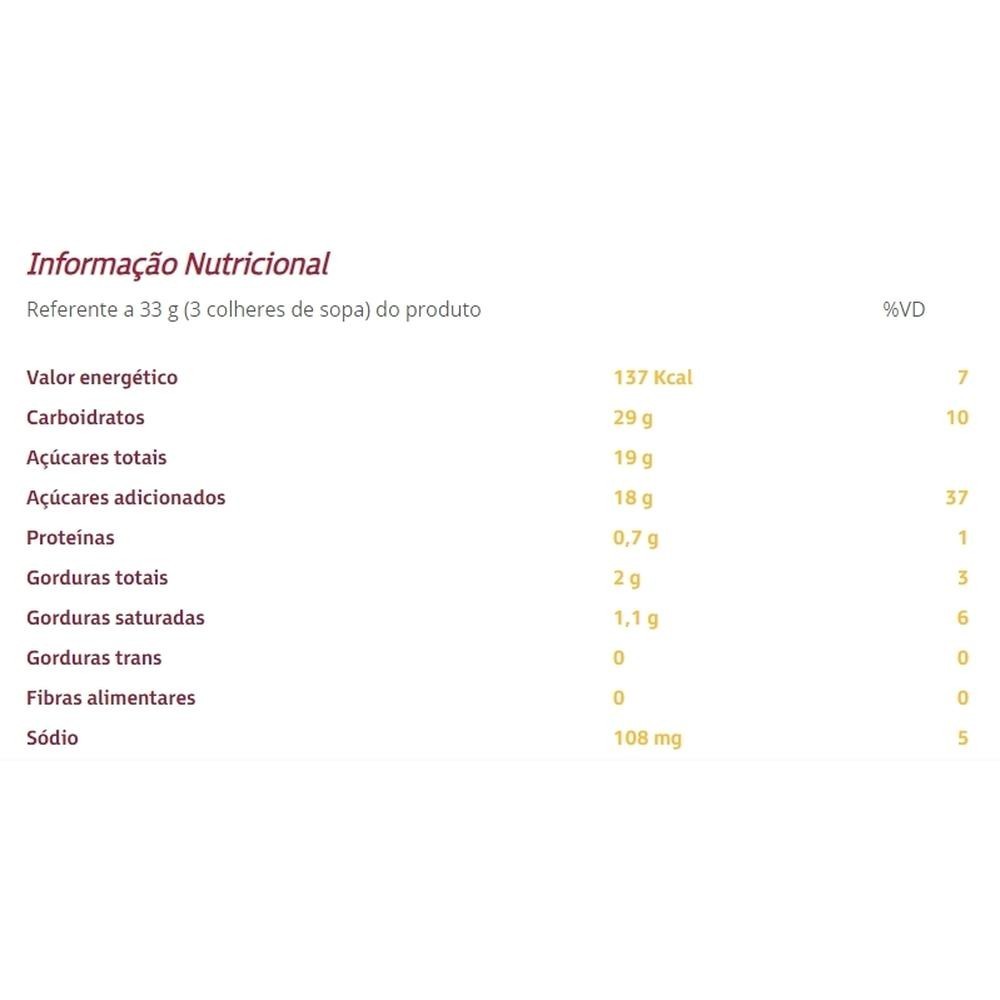The image size is (1000, 1000).
Task: Click the Informação Nutricional heading
Action: pos(177,264)
